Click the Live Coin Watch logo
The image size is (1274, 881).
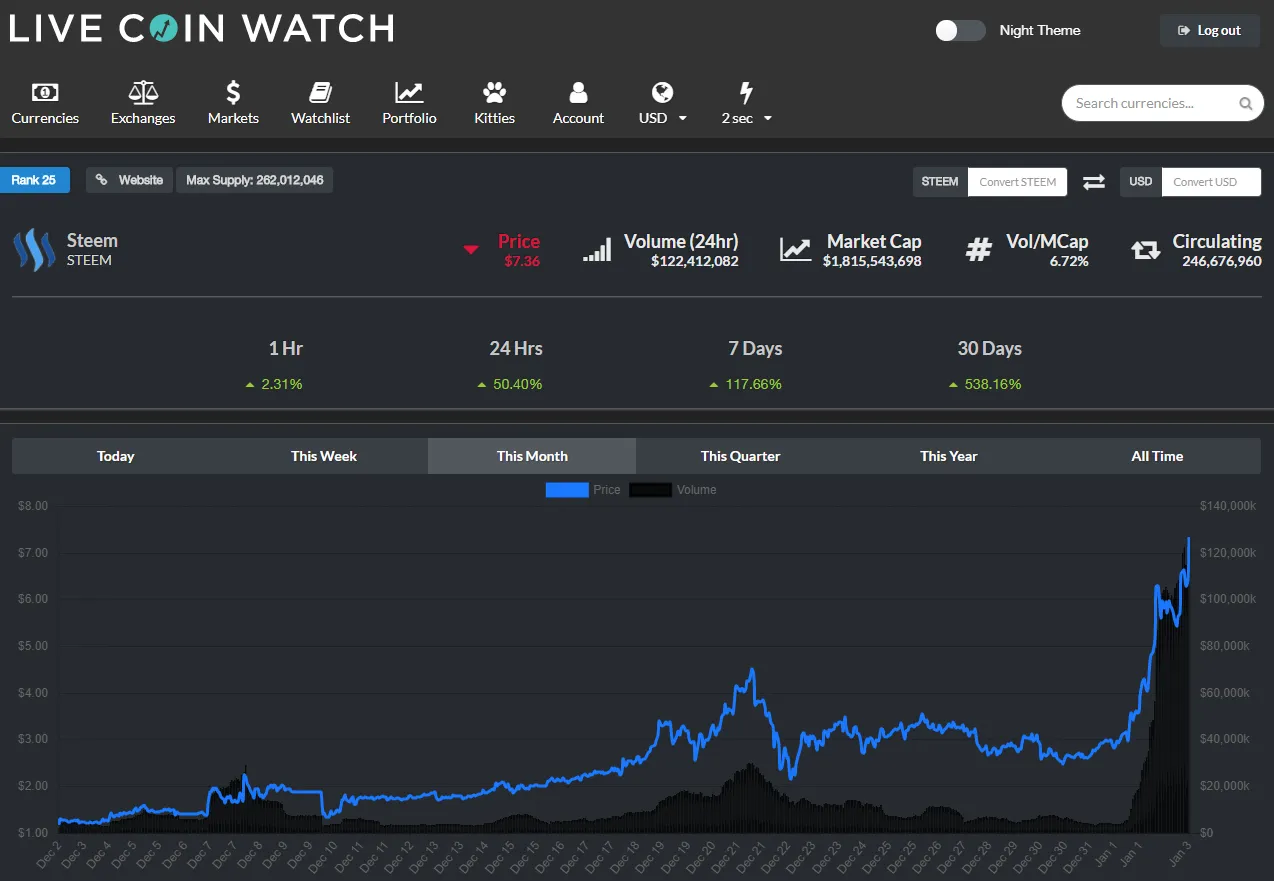201,28
